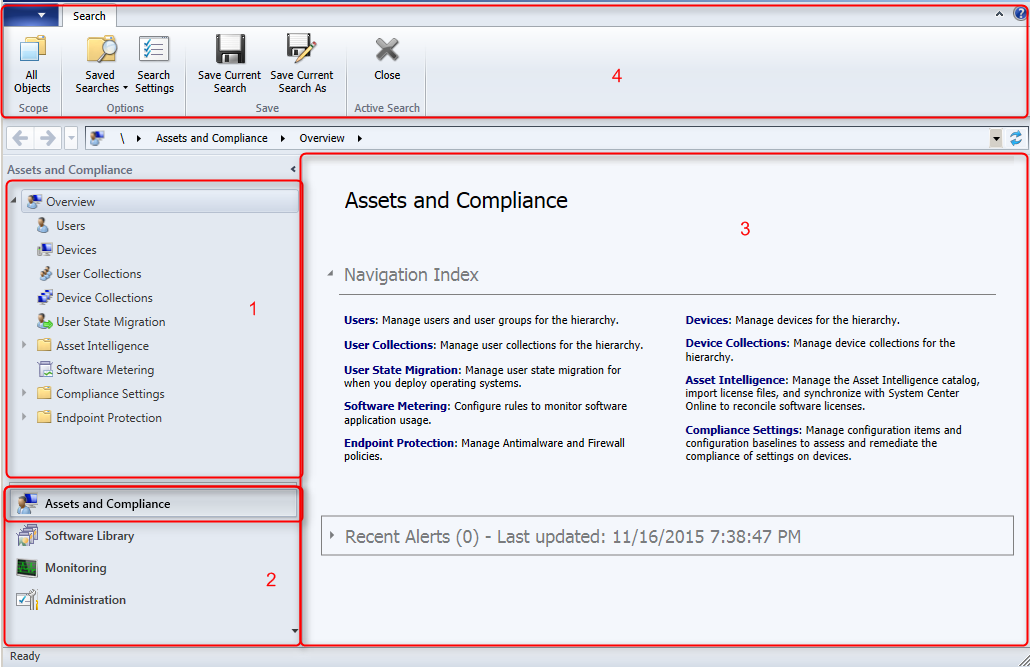Expand the Endpoint Protection folder

24,417
